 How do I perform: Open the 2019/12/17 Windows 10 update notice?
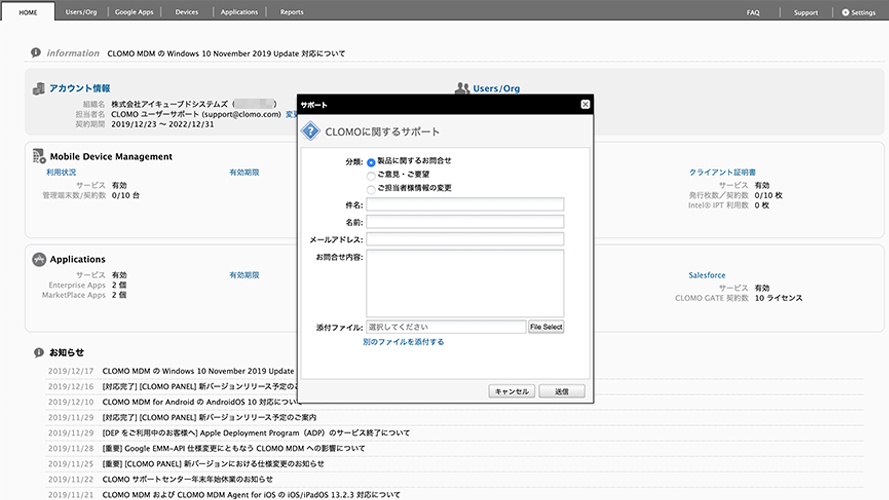click(x=198, y=371)
